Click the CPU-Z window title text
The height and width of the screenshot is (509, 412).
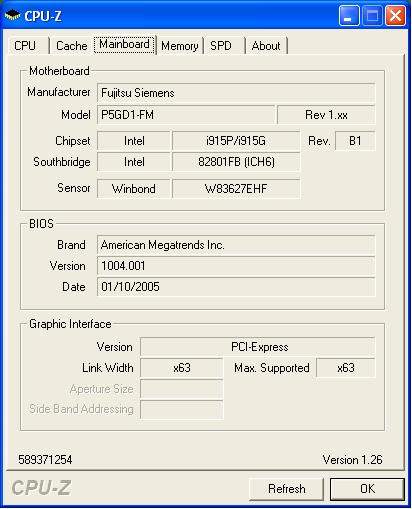click(43, 16)
